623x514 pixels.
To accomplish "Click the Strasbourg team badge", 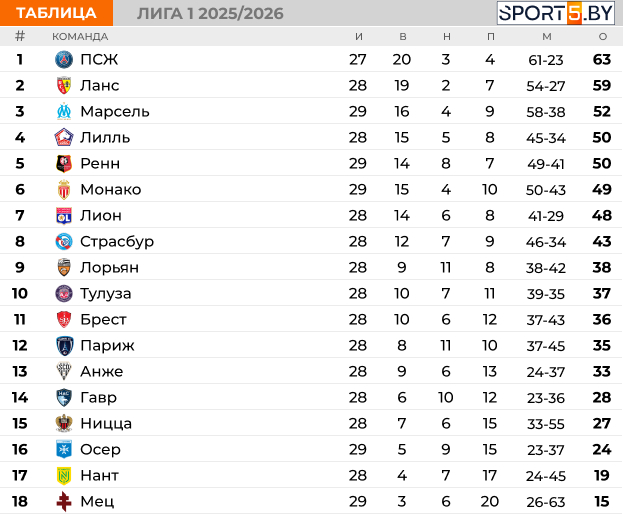I will click(x=64, y=242).
